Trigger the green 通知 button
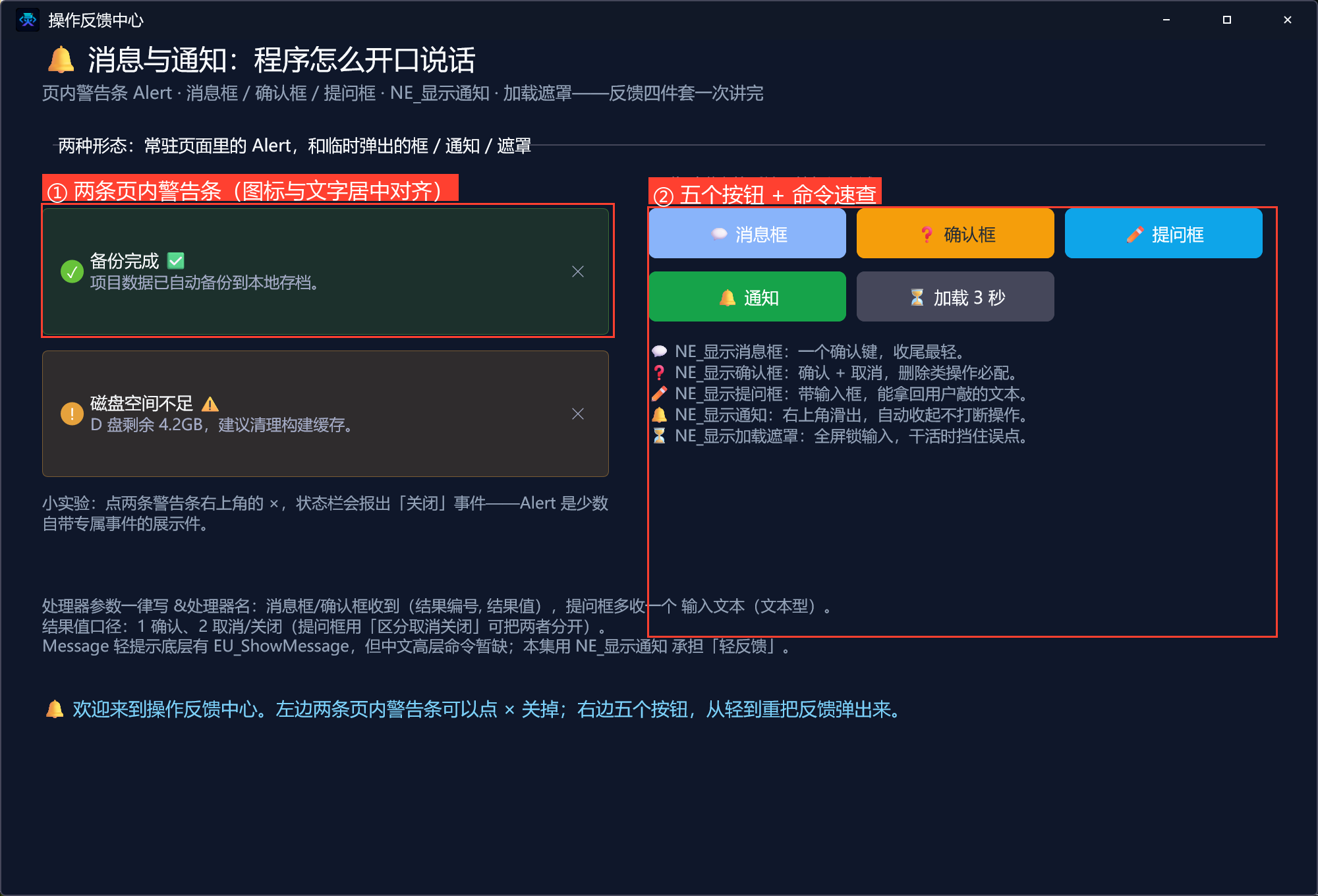Screen dimensions: 1318x896 (747, 297)
